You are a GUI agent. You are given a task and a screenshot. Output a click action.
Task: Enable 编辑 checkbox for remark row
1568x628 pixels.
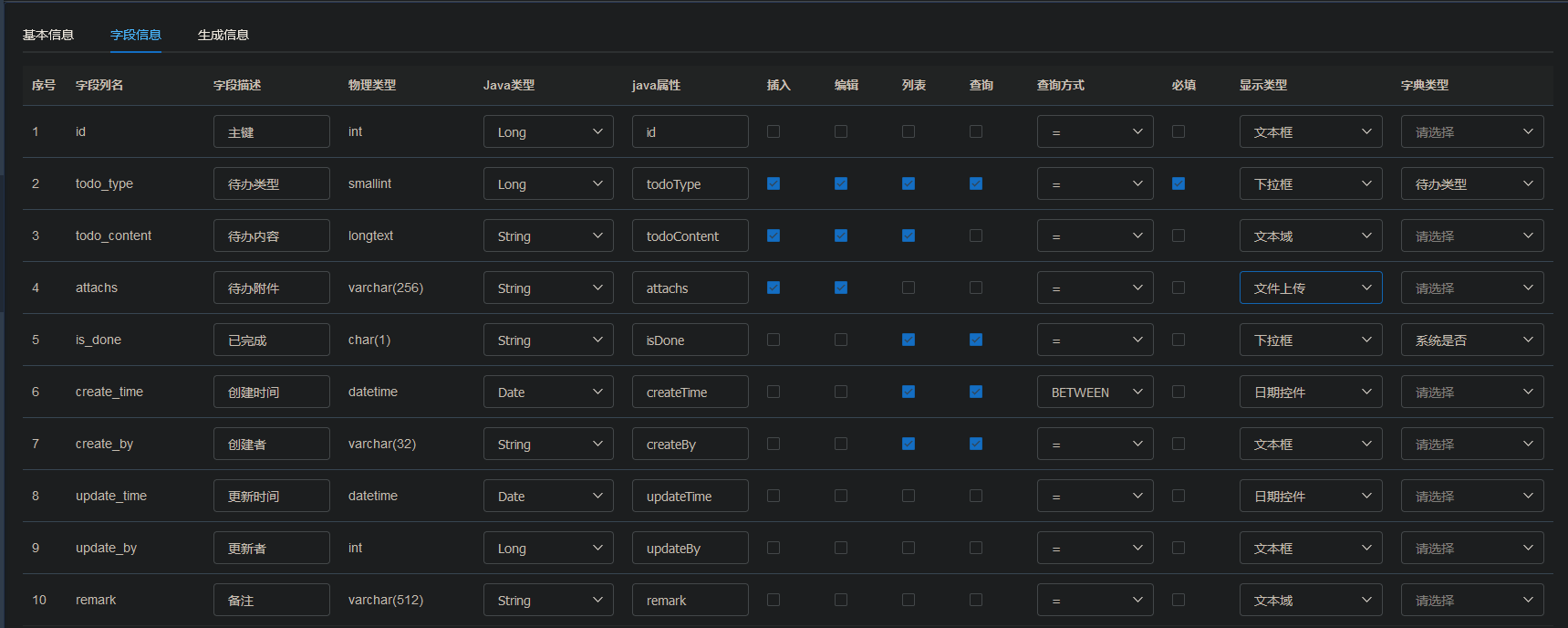coord(841,600)
